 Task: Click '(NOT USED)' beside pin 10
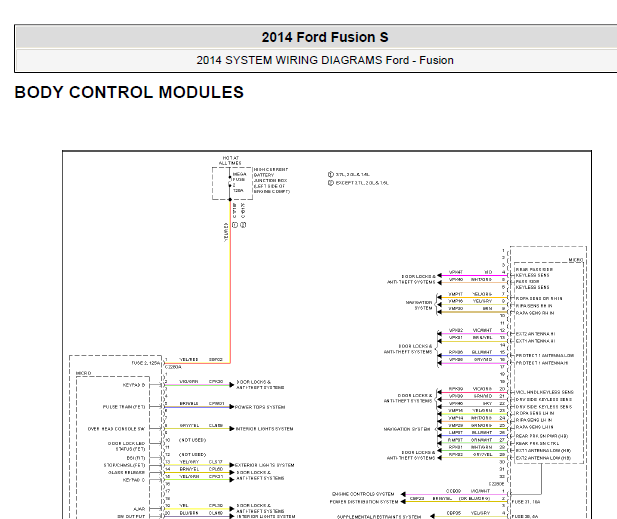(x=192, y=440)
